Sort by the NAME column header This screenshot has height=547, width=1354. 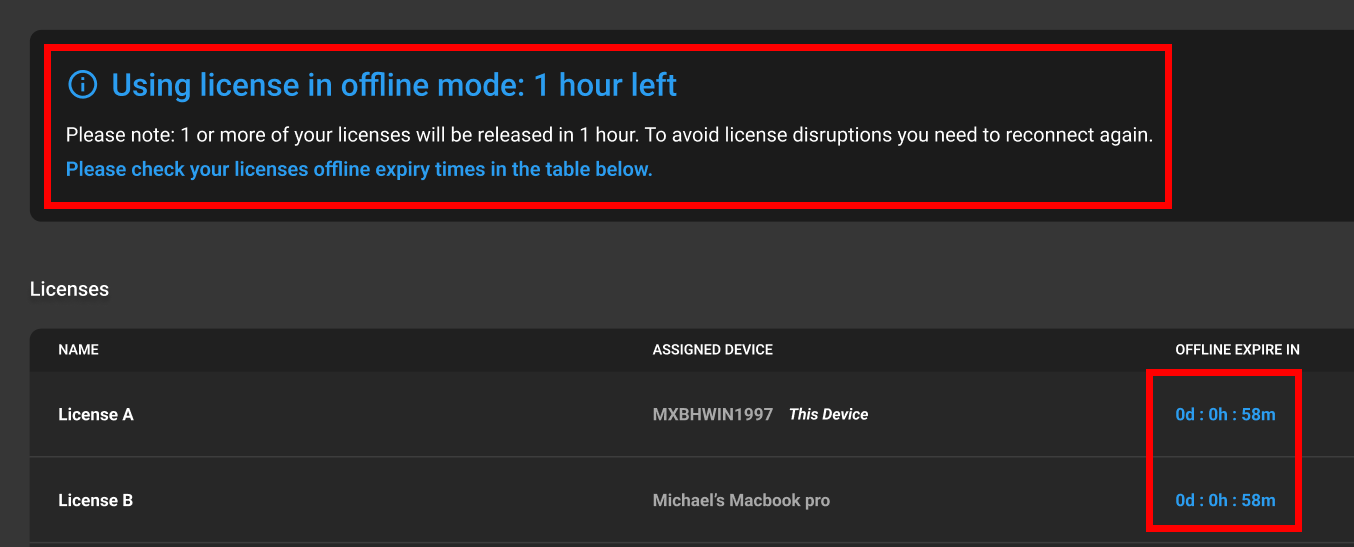(x=78, y=350)
